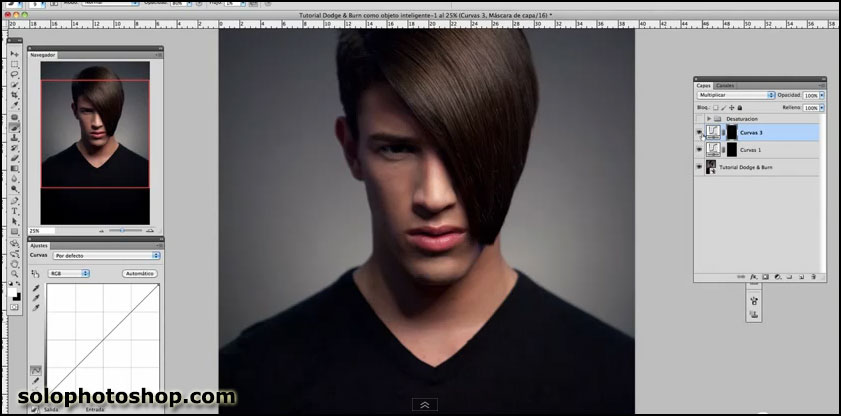The height and width of the screenshot is (416, 841).
Task: Select the Dodge tool
Action: (14, 189)
